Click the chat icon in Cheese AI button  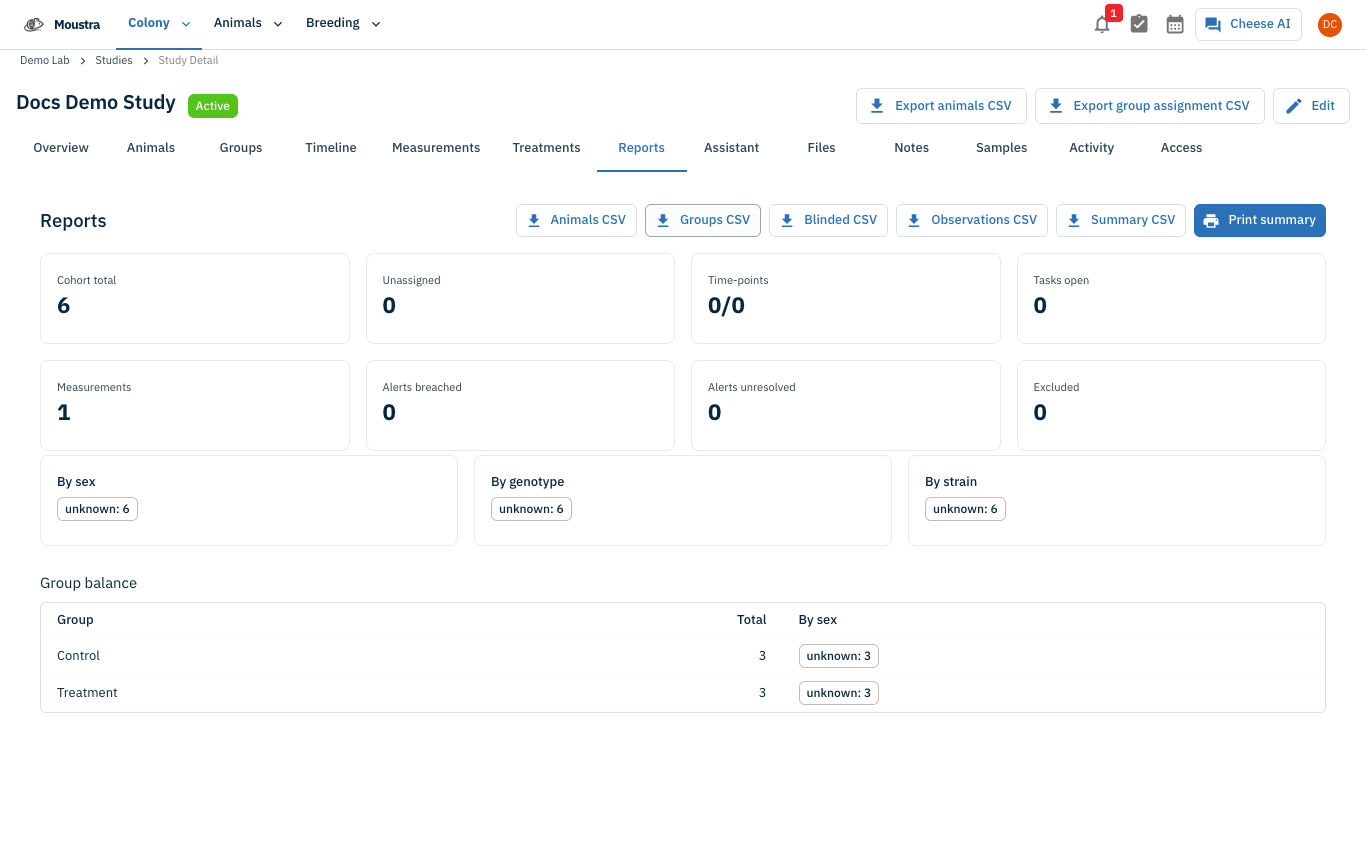[x=1213, y=24]
